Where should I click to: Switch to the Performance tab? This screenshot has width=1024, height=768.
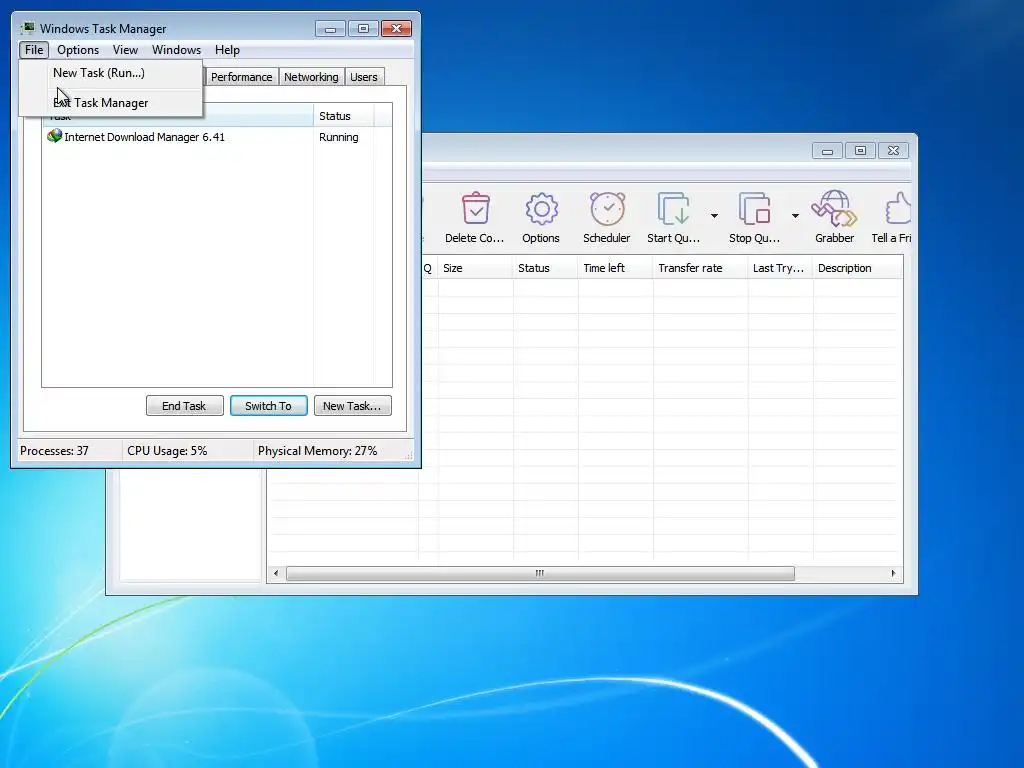(241, 77)
